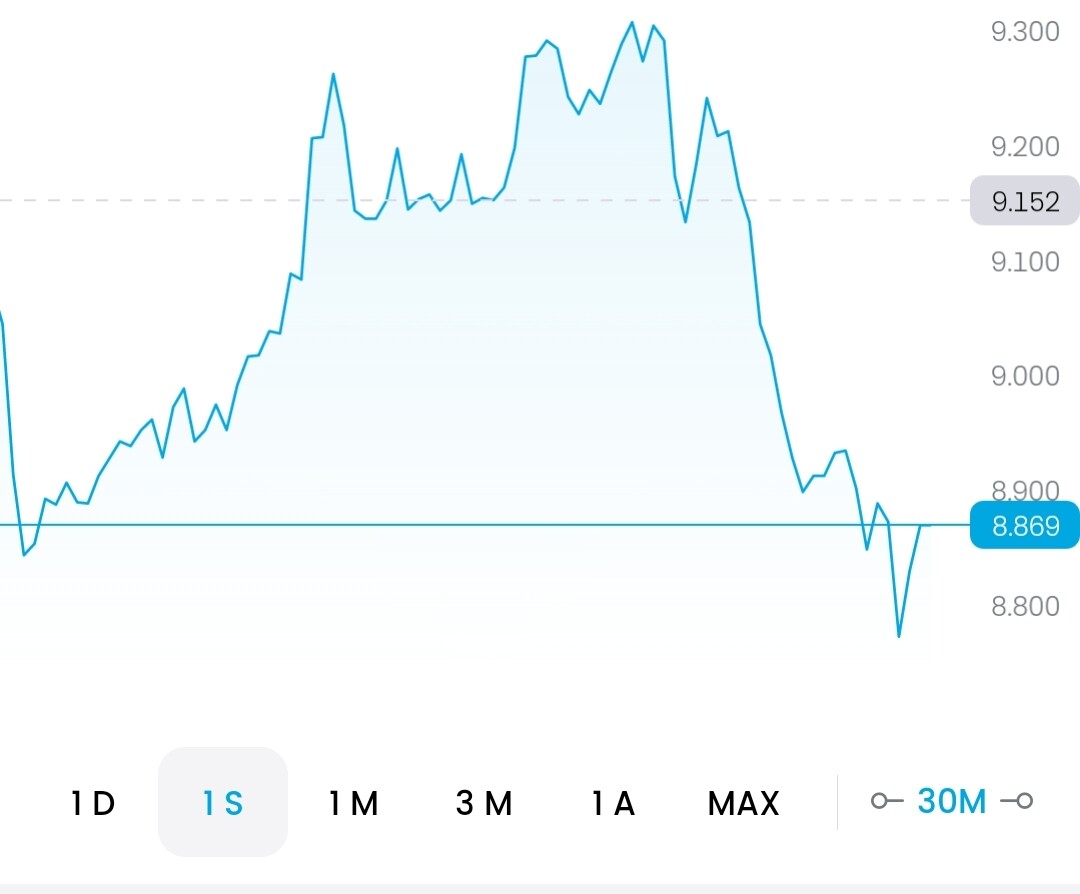
Task: Click the 9.000 axis label
Action: (1025, 376)
